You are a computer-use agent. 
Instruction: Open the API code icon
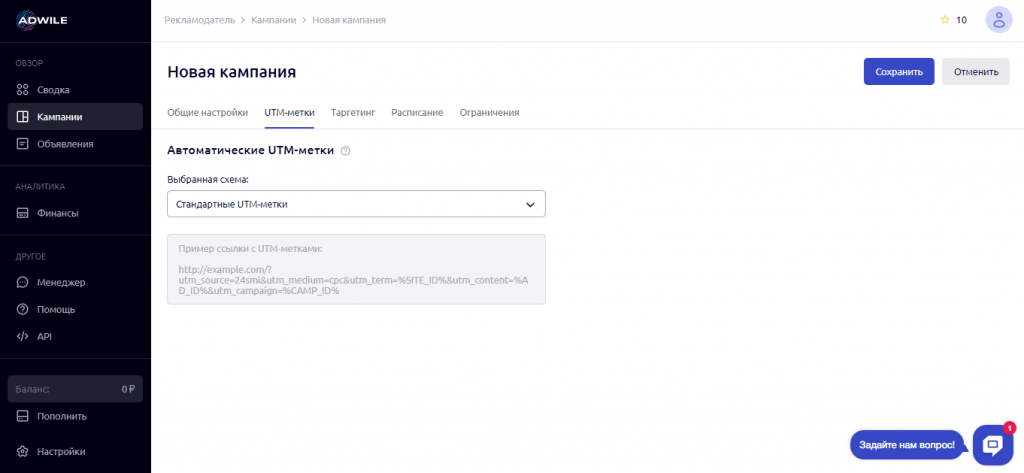[x=23, y=336]
